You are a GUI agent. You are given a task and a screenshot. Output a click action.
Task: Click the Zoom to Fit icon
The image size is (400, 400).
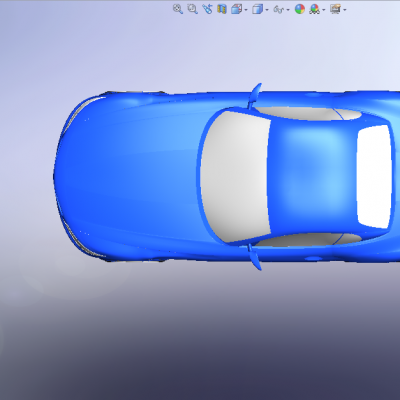click(178, 9)
